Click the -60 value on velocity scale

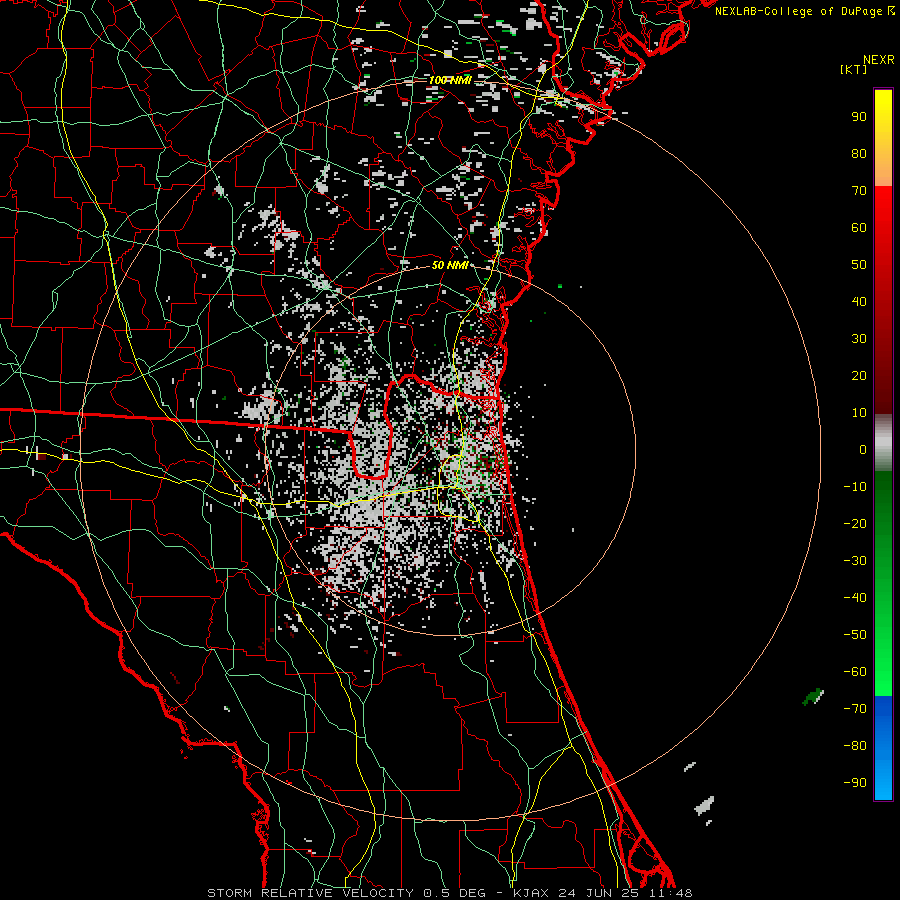855,672
